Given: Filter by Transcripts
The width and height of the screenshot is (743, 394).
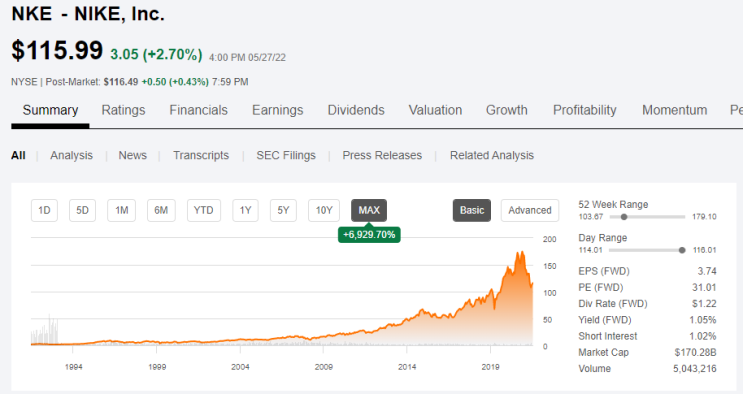Looking at the screenshot, I should [201, 156].
